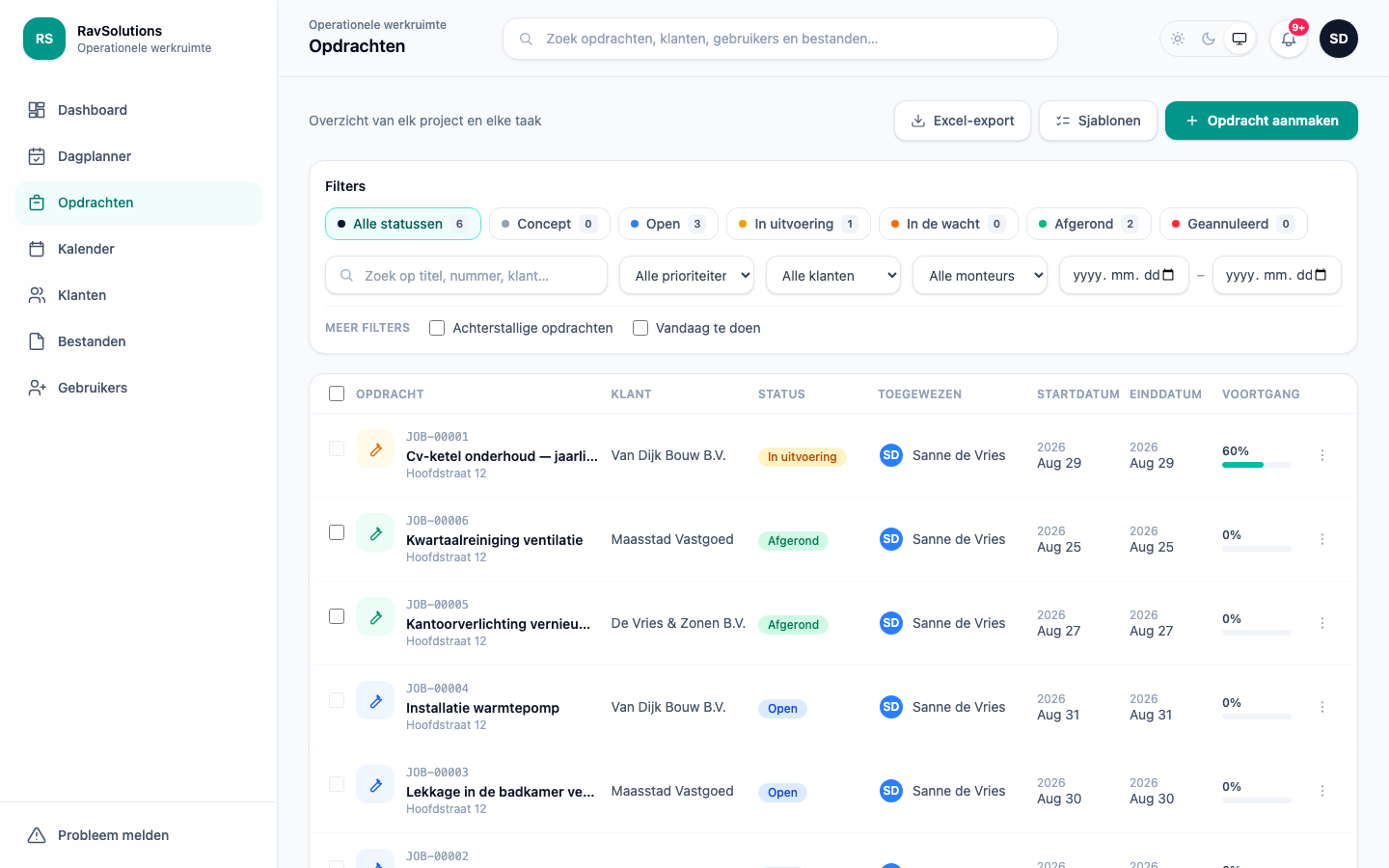Tick the checkbox for Installatie warmtepomp
Viewport: 1389px width, 868px height.
337,700
